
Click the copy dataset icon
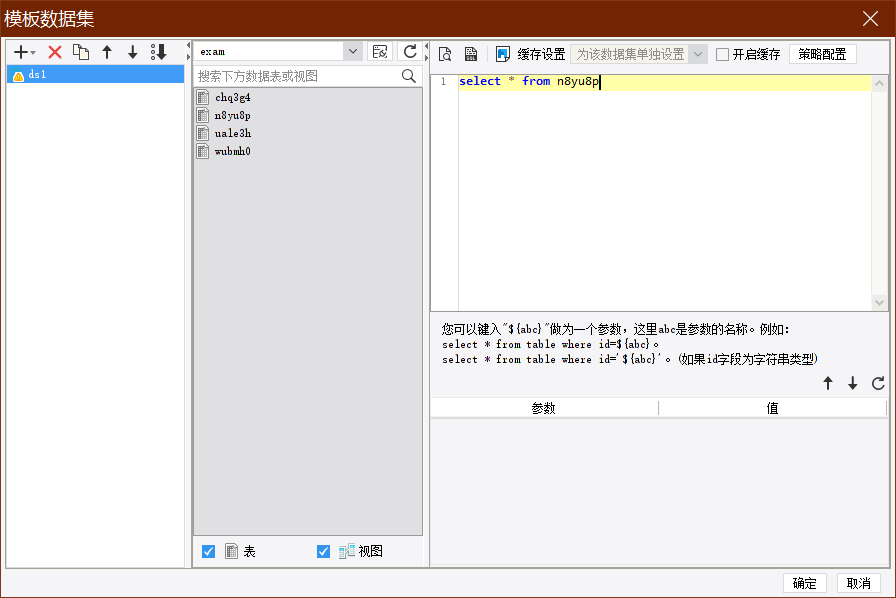point(81,52)
